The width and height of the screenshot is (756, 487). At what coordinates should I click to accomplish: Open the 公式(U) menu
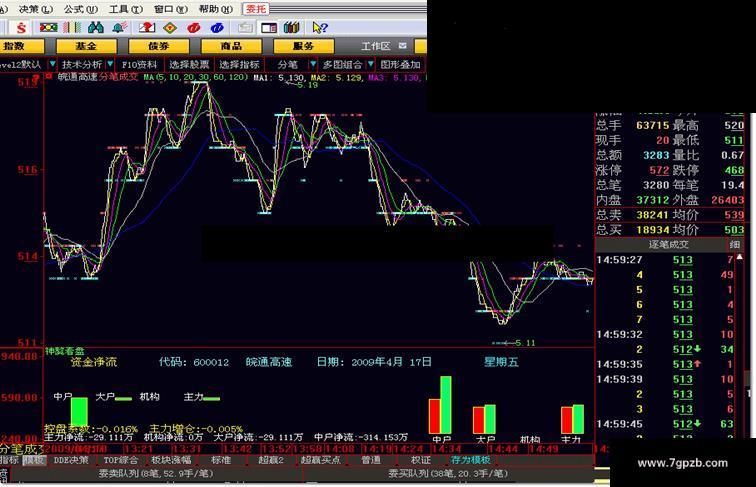[81, 9]
